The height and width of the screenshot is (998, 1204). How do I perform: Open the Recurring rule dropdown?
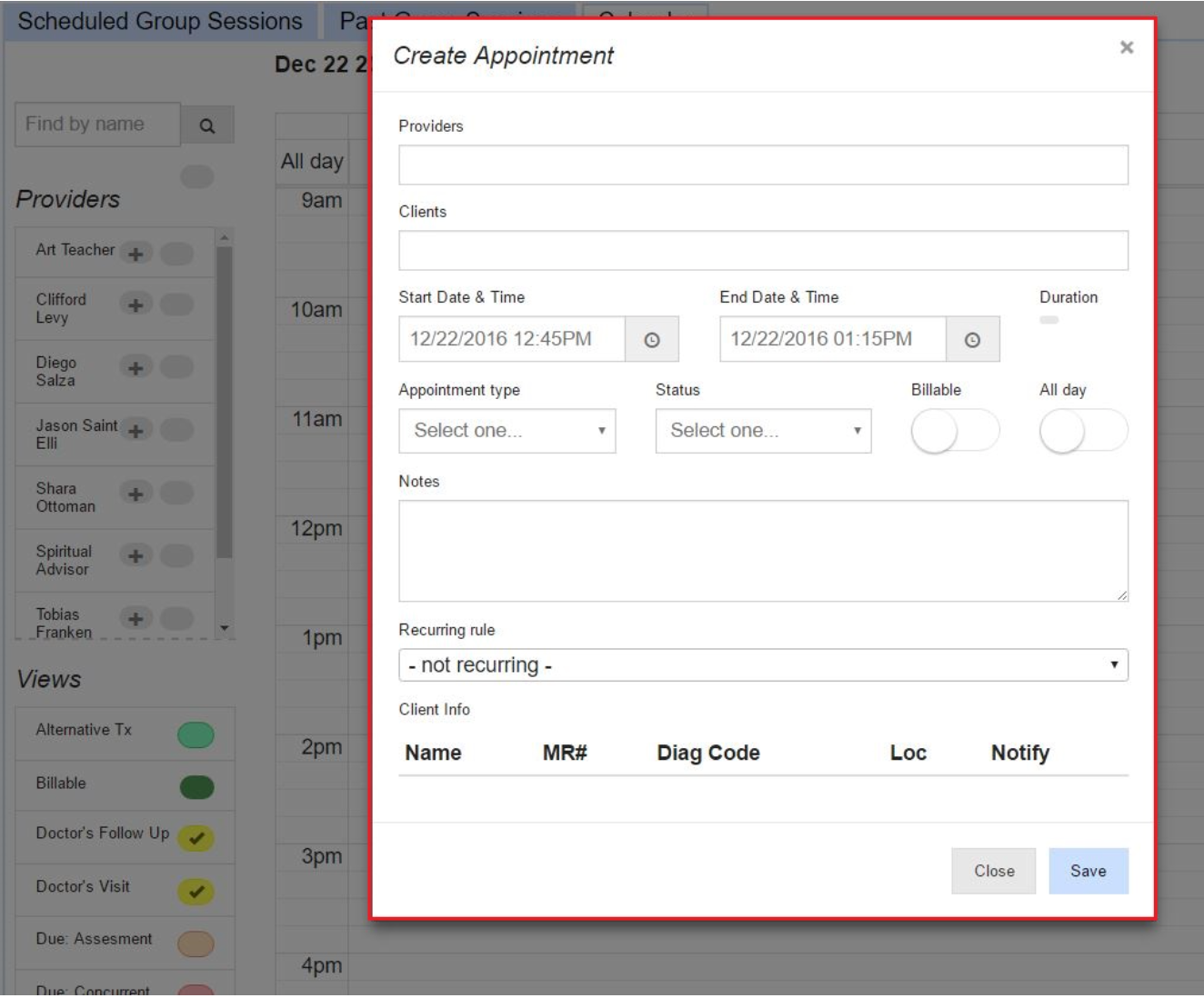[762, 665]
